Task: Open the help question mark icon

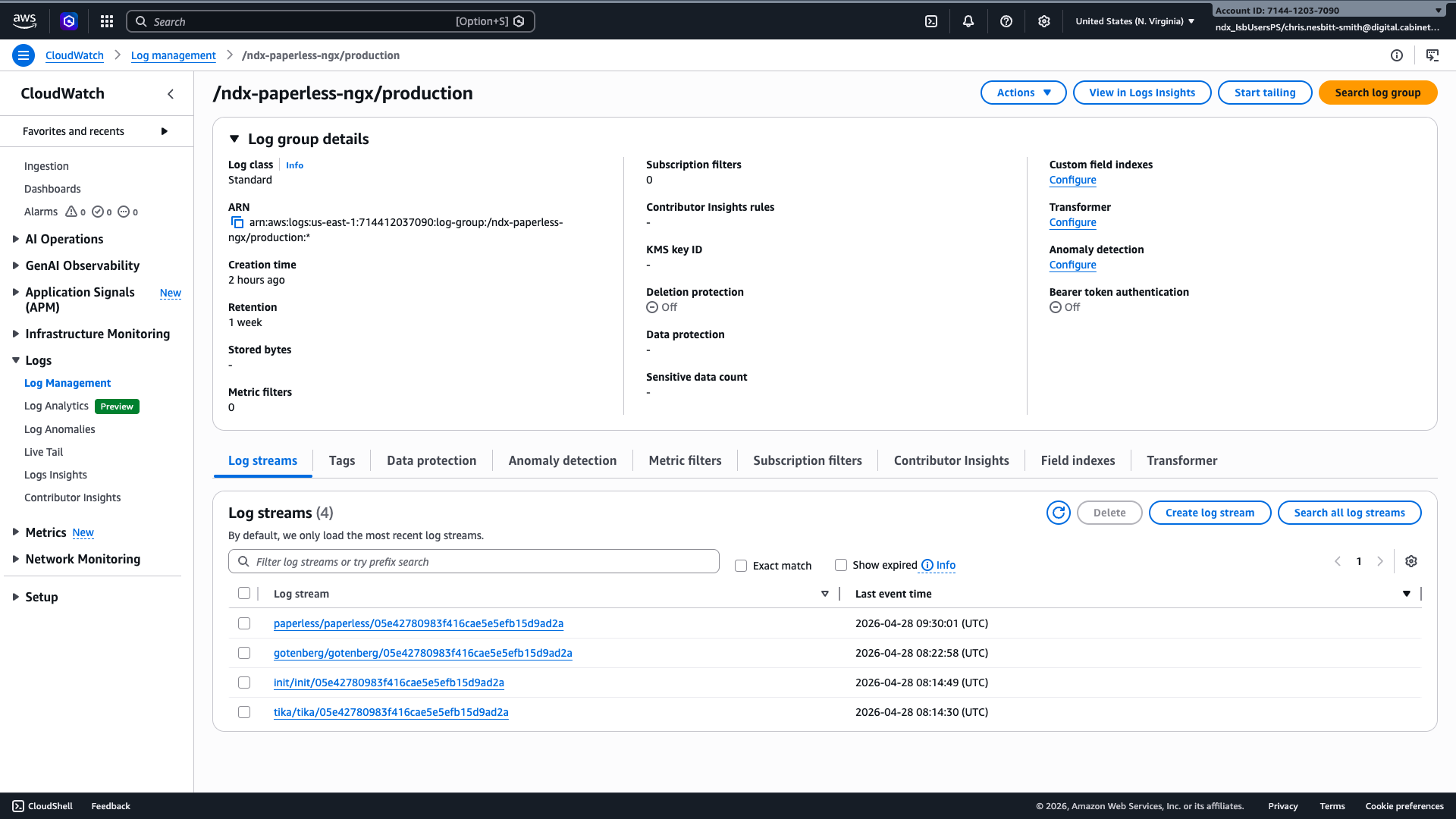Action: click(1006, 21)
